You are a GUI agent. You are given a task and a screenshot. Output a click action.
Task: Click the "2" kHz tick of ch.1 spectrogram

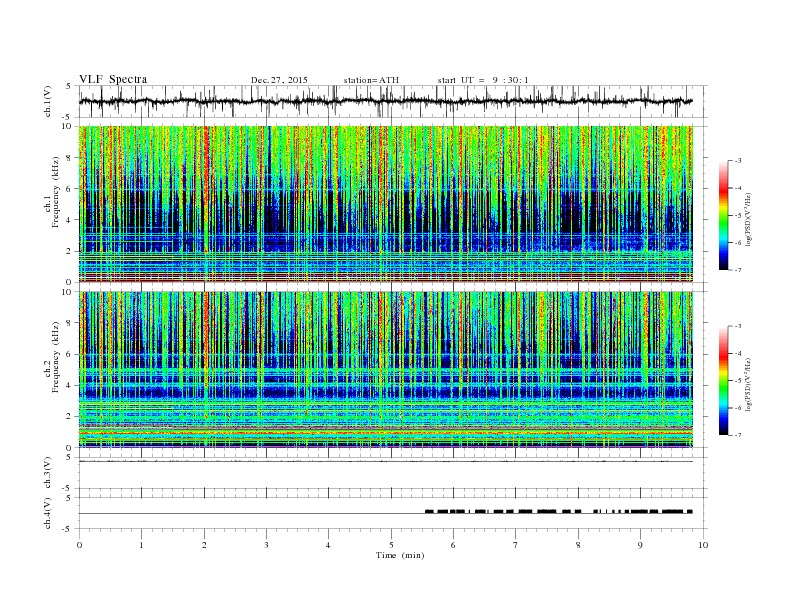coord(70,251)
